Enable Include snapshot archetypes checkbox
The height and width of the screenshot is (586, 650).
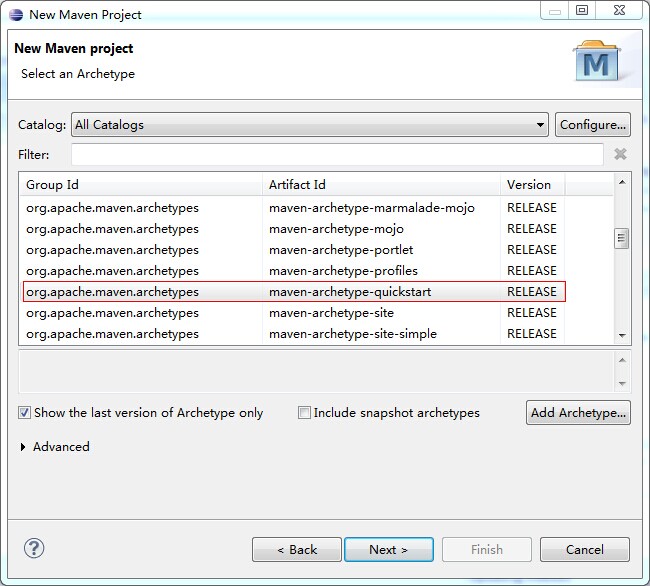(304, 412)
